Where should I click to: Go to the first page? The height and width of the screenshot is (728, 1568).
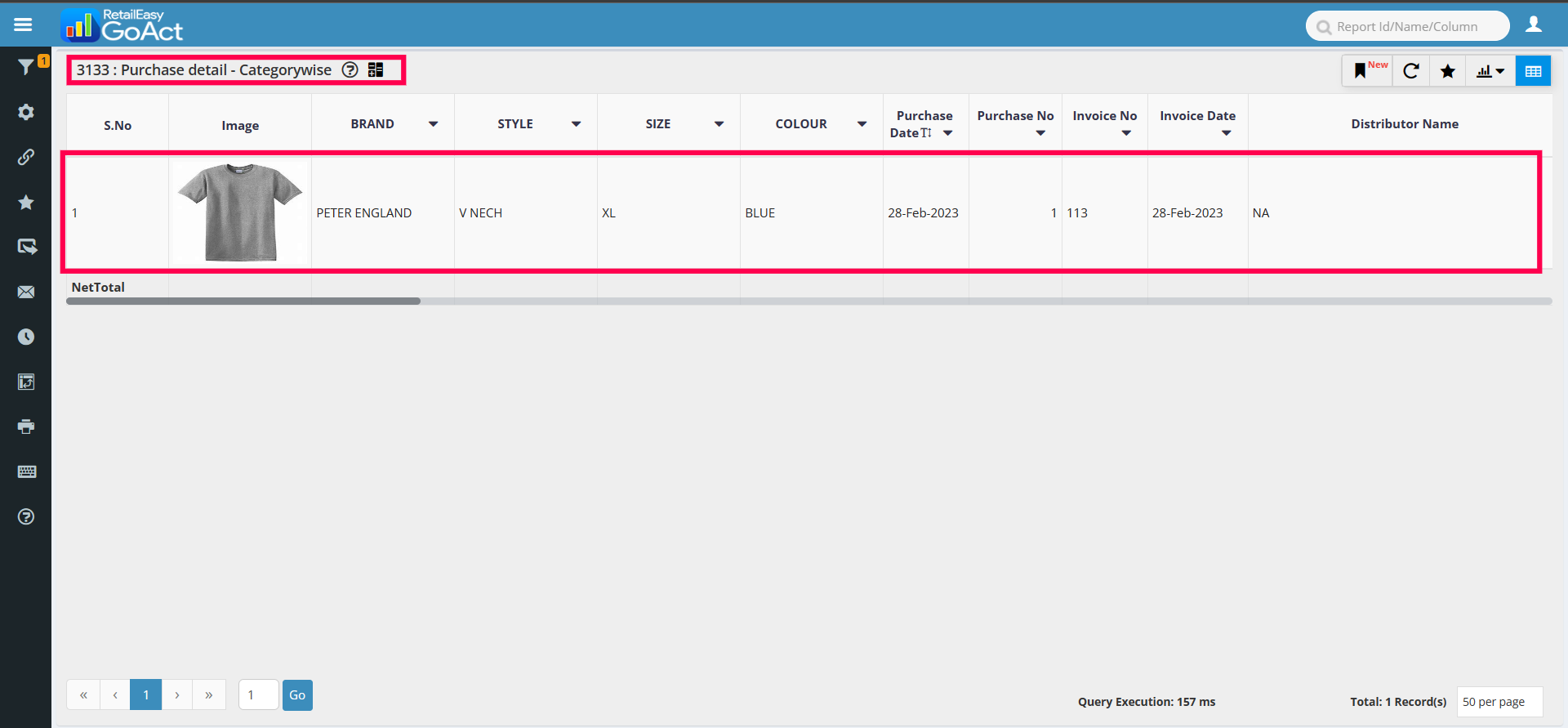coord(83,695)
